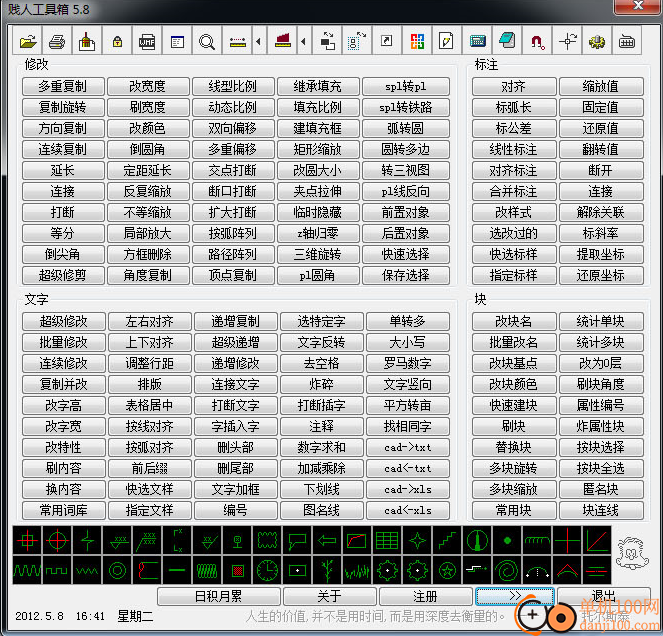The height and width of the screenshot is (636, 663).
Task: Click the magnet snap toolbar icon
Action: coord(537,41)
